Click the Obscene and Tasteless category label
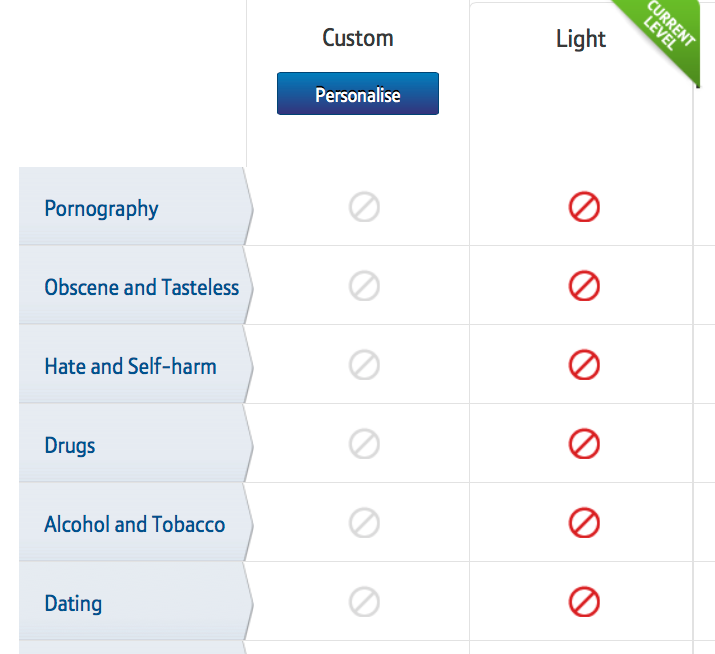The image size is (715, 654). [142, 287]
